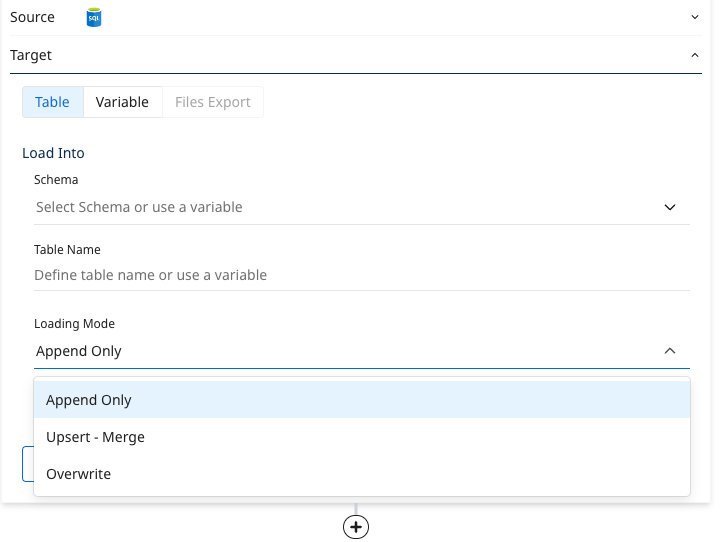Click the Load Into heading
Image resolution: width=723 pixels, height=542 pixels.
53,153
